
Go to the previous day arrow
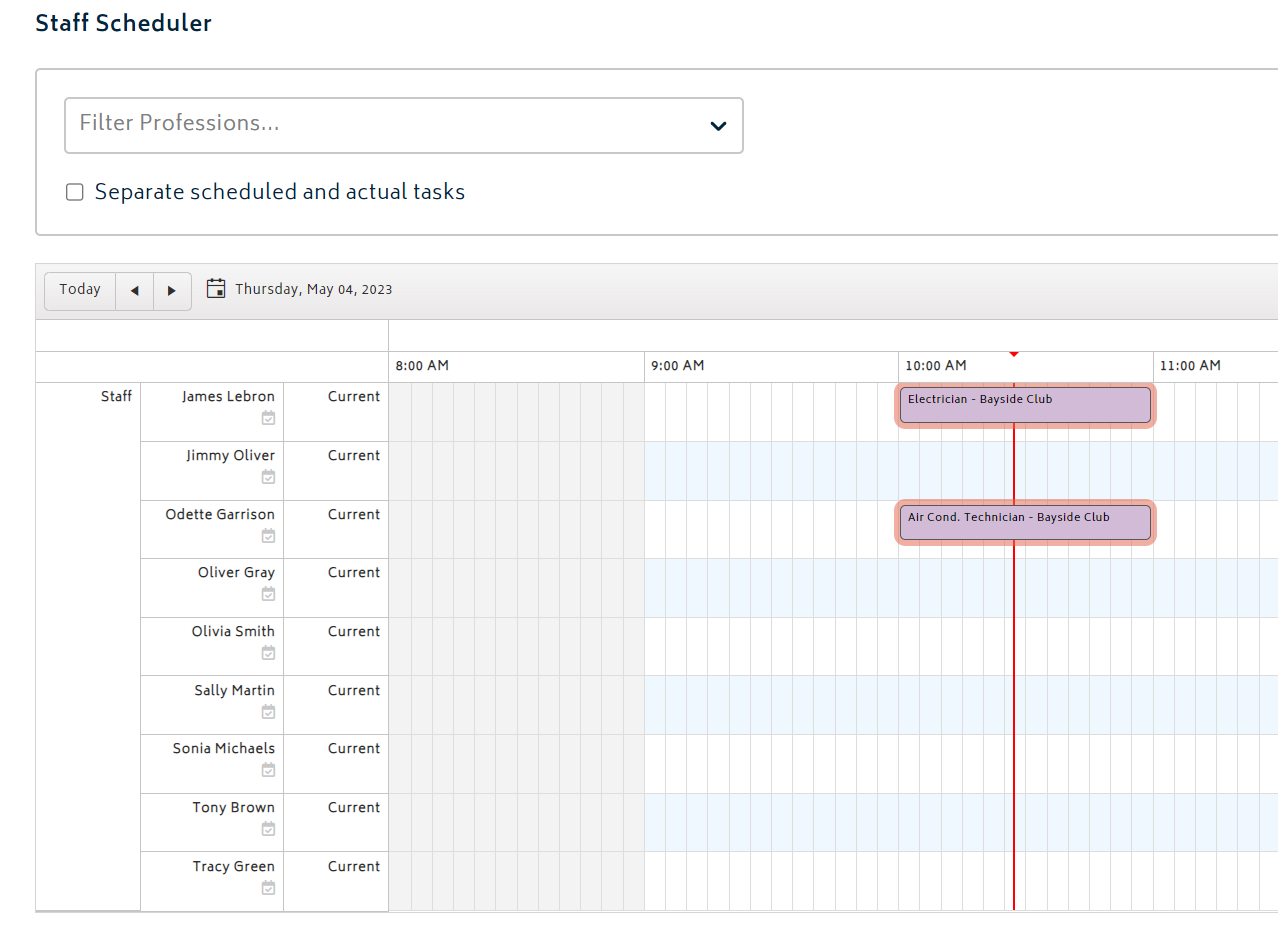pyautogui.click(x=135, y=291)
